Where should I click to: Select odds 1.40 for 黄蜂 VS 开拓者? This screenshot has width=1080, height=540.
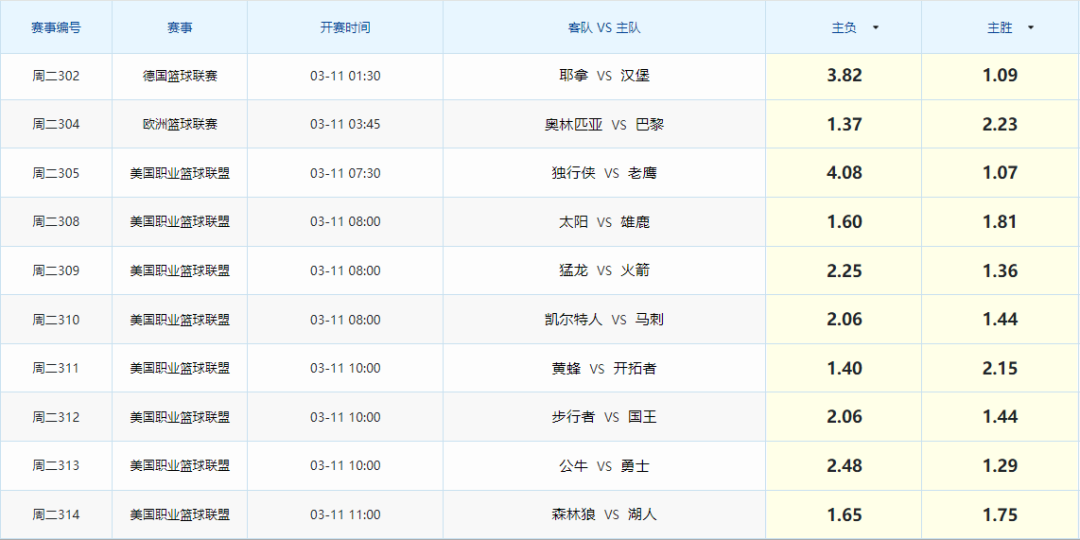(x=844, y=368)
